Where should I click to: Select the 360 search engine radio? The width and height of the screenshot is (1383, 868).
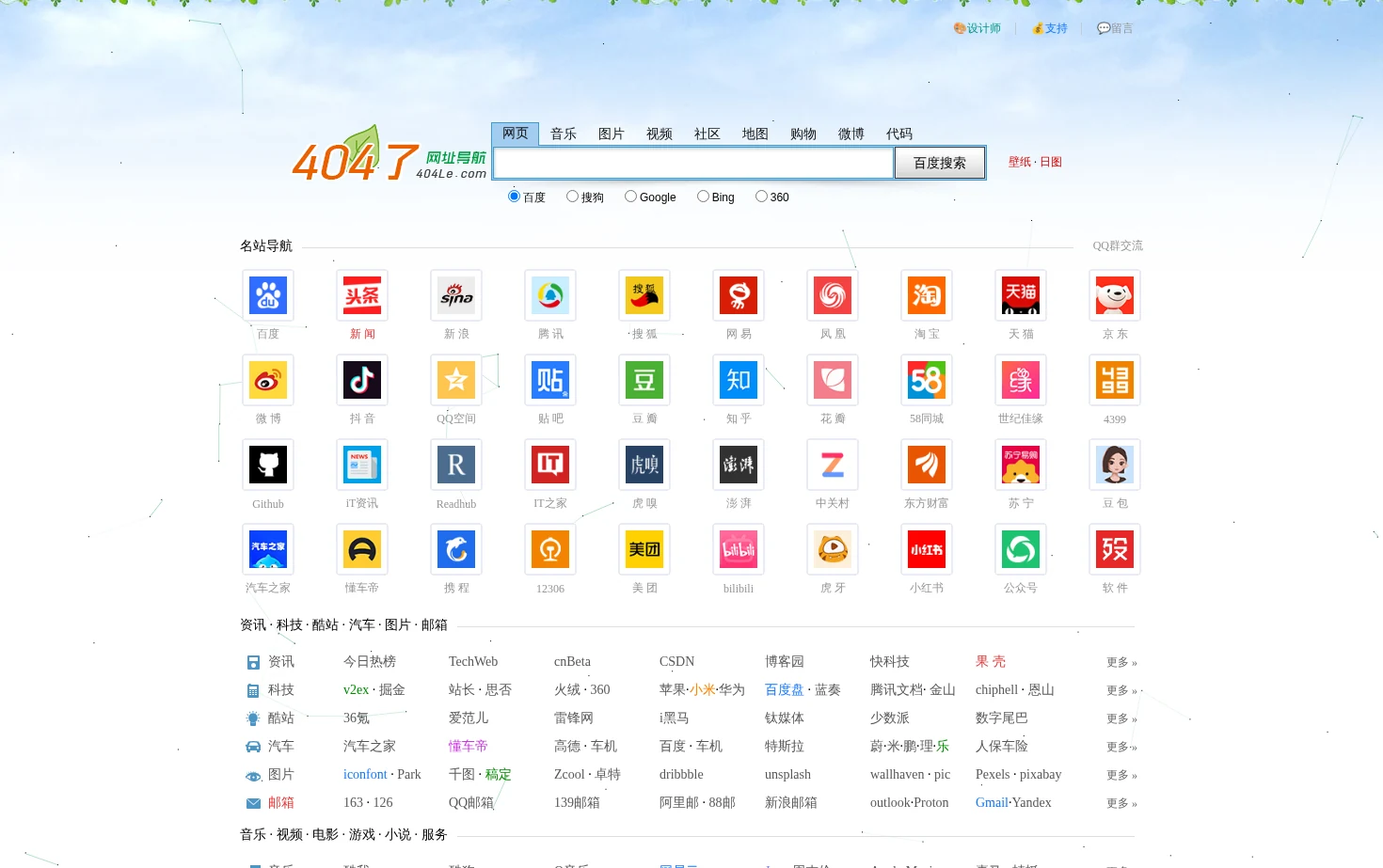click(761, 197)
